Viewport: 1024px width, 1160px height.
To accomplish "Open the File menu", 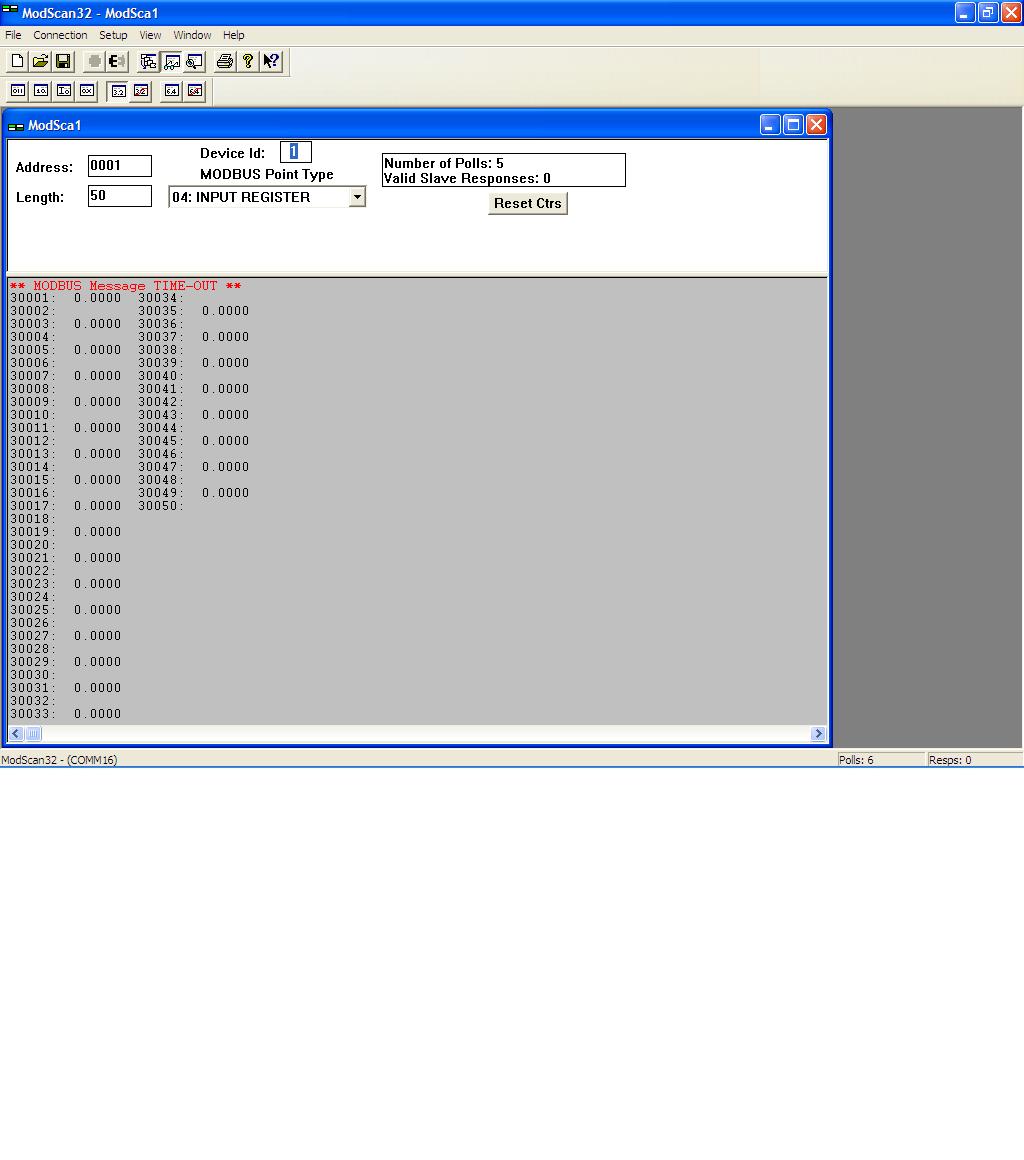I will click(13, 35).
